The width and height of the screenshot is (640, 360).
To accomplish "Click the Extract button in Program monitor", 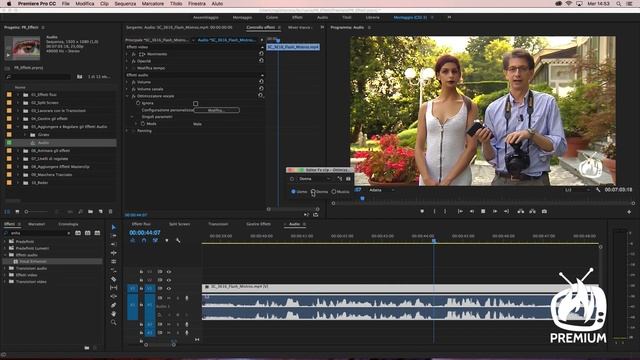I will (x=532, y=211).
